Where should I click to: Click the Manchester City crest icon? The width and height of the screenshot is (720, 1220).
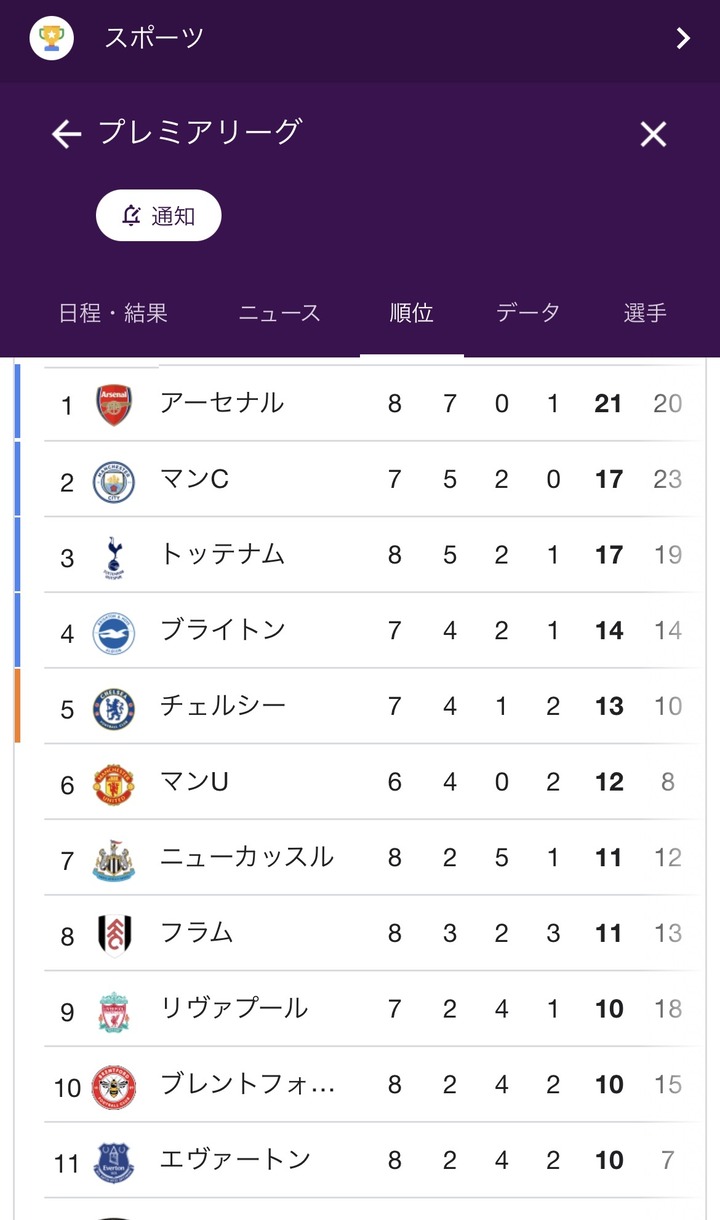point(113,481)
